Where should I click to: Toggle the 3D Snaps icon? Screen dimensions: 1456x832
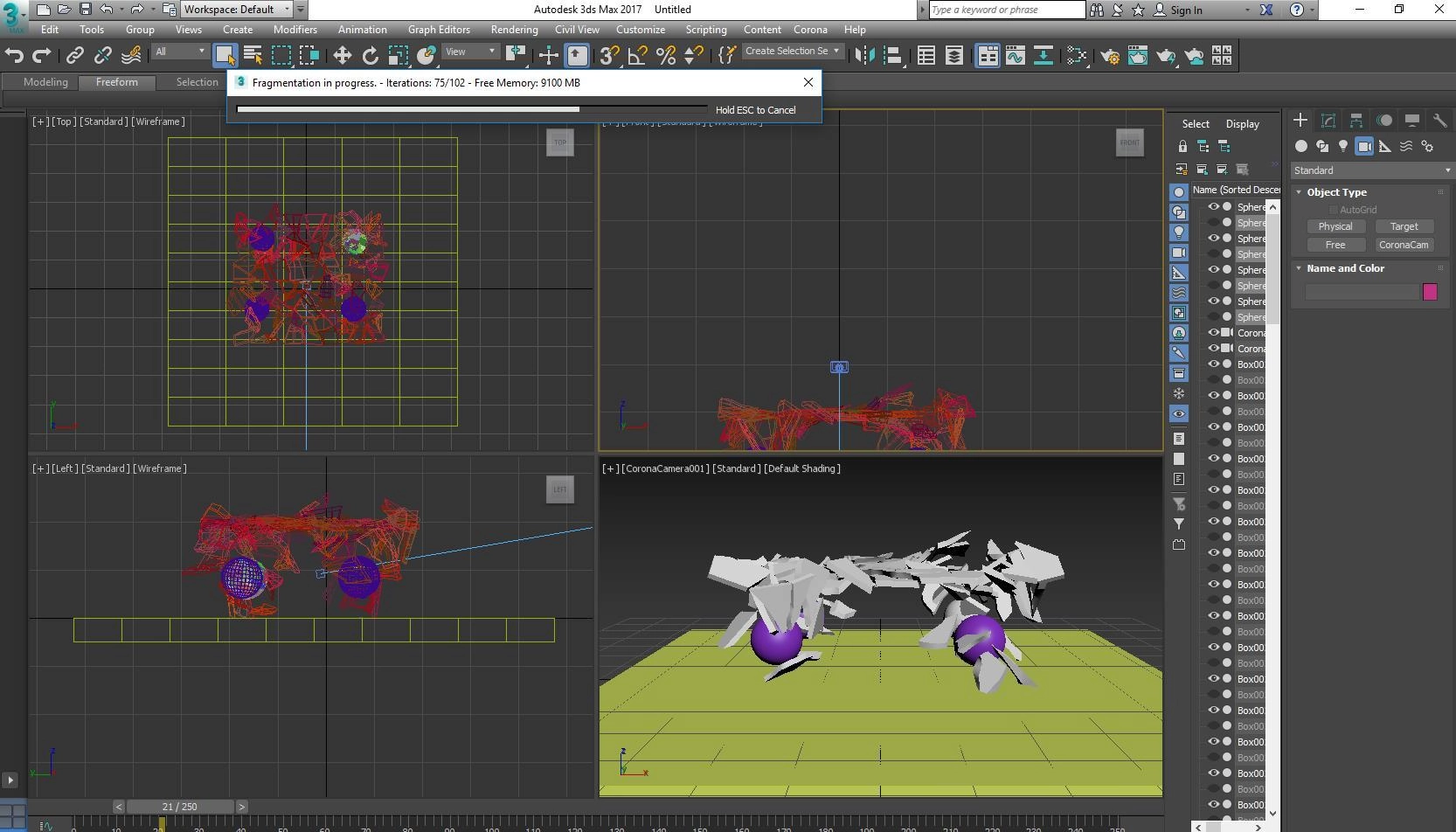[x=609, y=55]
